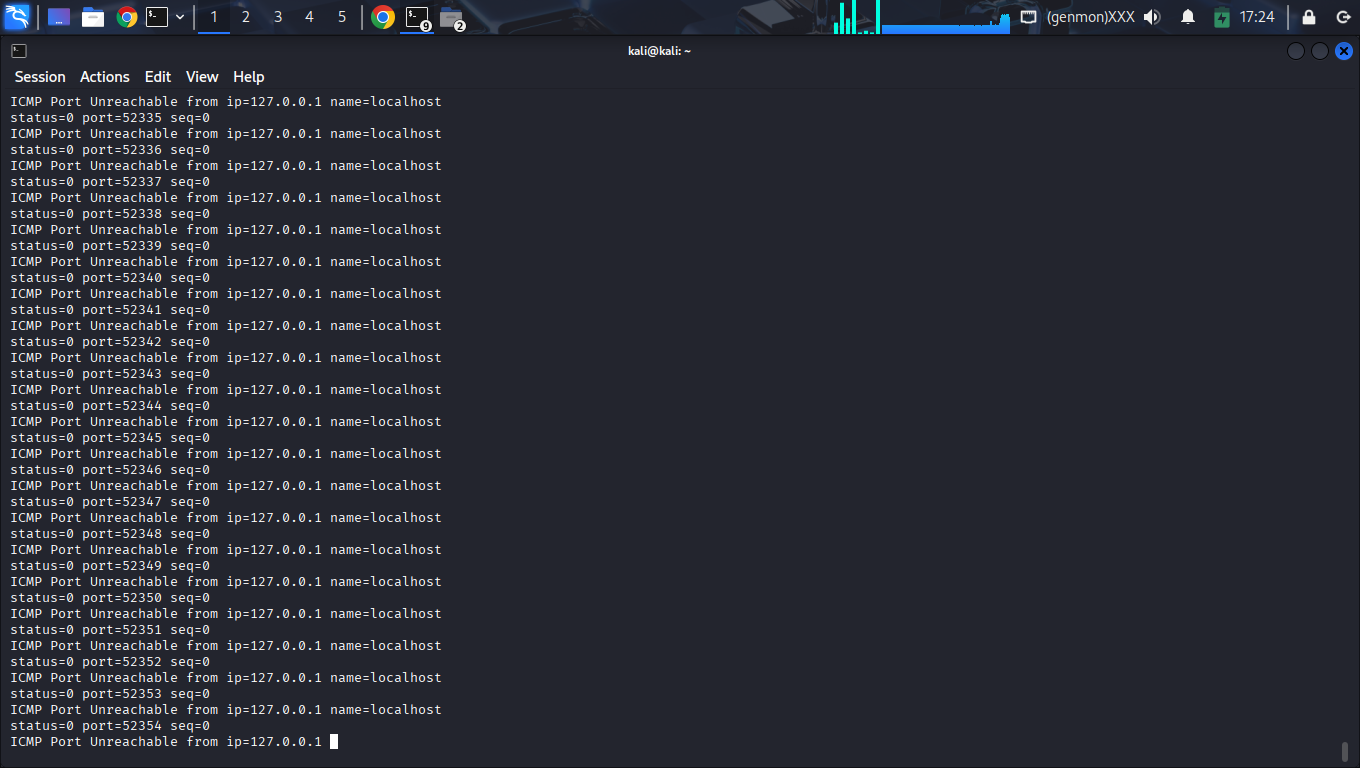Switch to workspace 3
The height and width of the screenshot is (768, 1360).
(x=278, y=17)
